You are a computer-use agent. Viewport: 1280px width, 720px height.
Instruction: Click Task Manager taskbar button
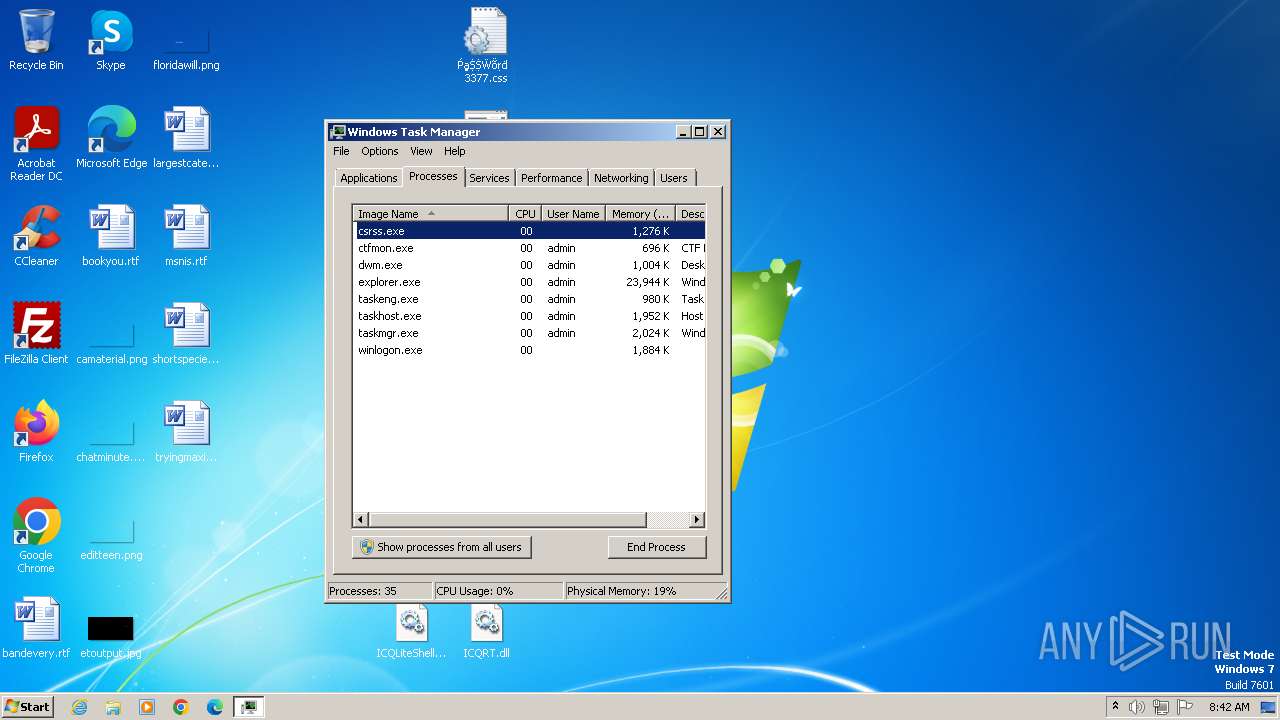point(248,707)
